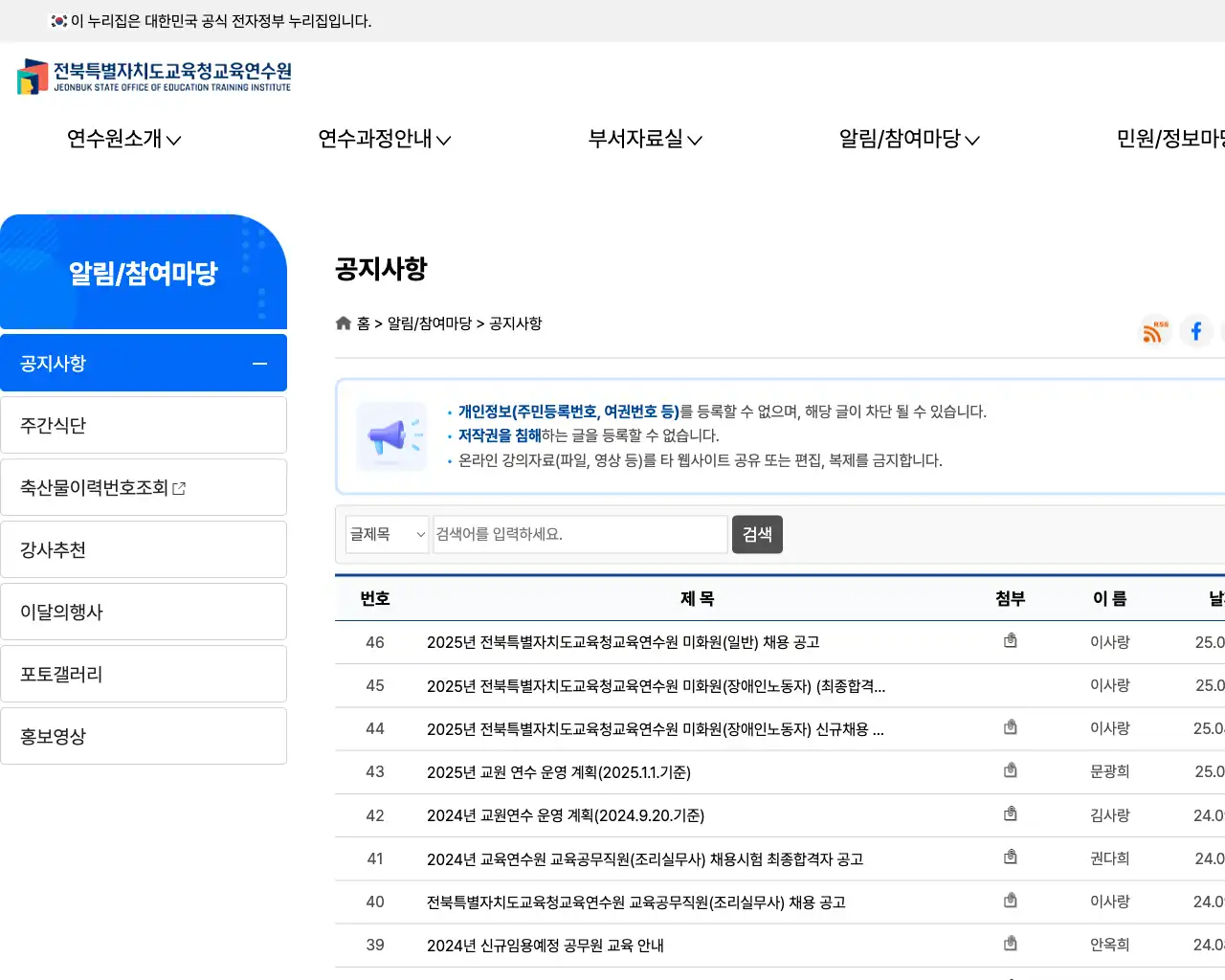Click the 홈 breadcrumb link
1225x980 pixels.
364,323
